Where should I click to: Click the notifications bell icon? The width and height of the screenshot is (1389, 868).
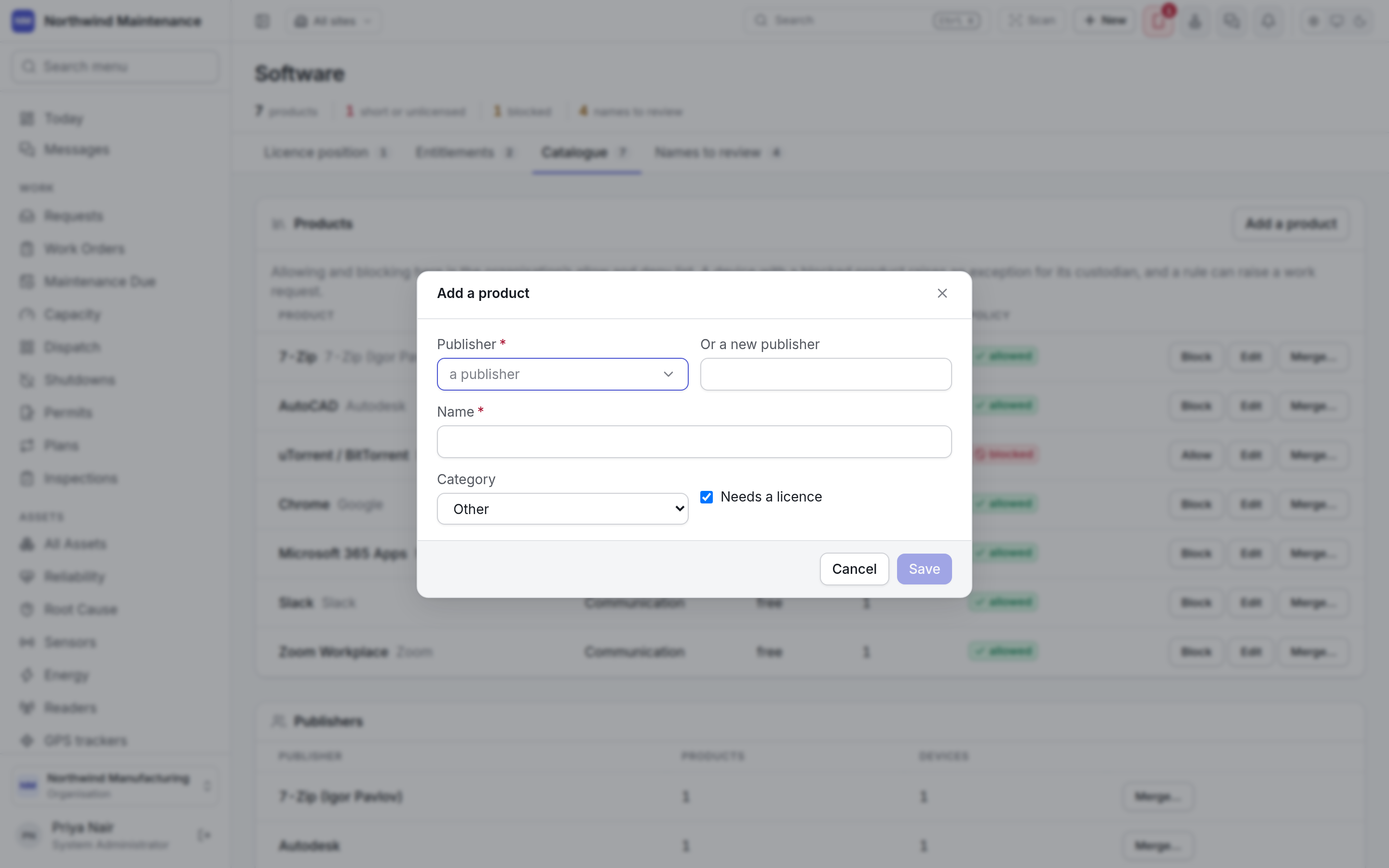[x=1268, y=21]
